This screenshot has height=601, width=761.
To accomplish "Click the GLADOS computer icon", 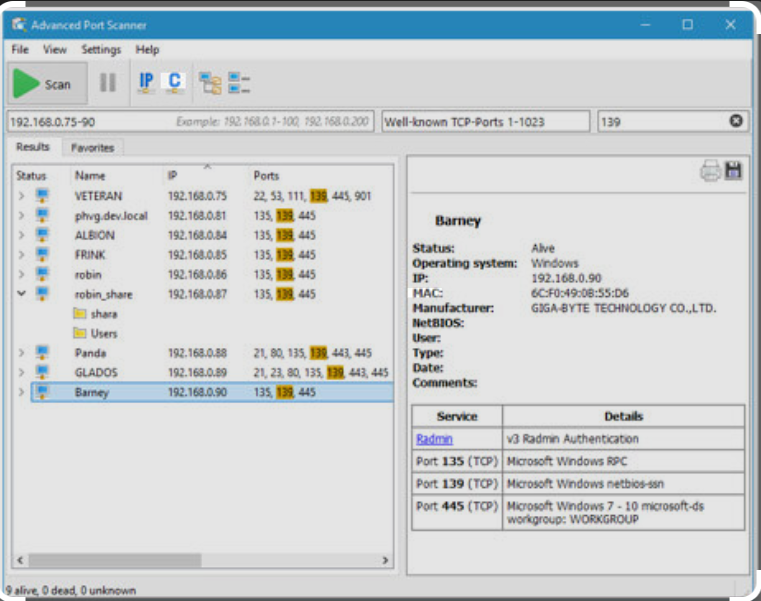I will click(x=42, y=372).
